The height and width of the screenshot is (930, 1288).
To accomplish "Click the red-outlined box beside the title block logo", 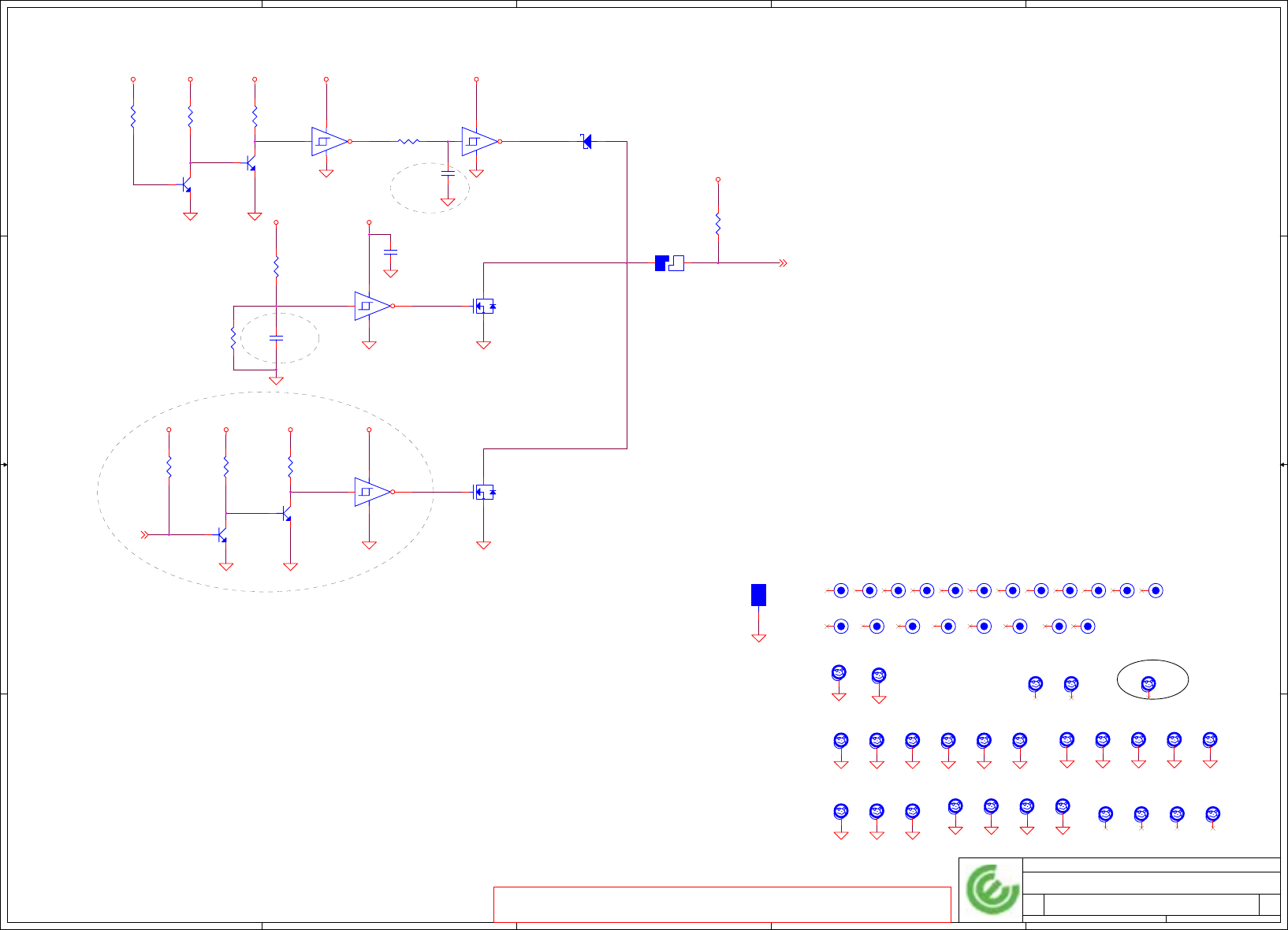I will 722,904.
